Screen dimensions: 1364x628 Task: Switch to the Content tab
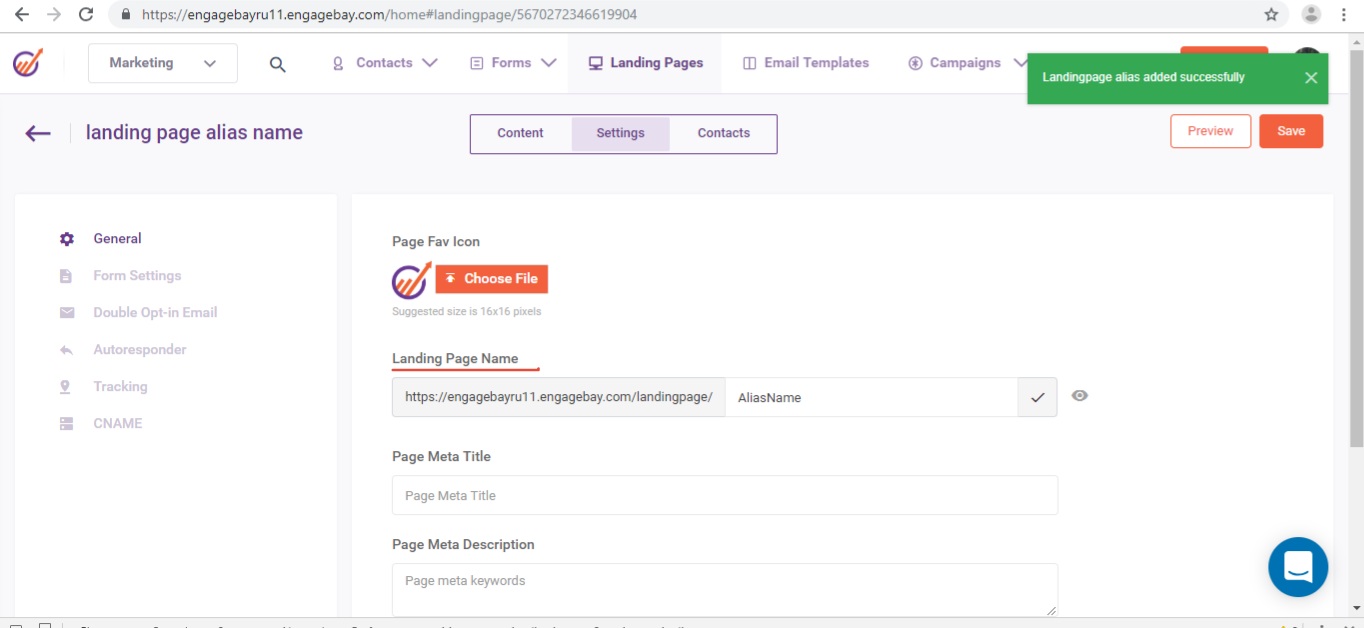pyautogui.click(x=520, y=133)
